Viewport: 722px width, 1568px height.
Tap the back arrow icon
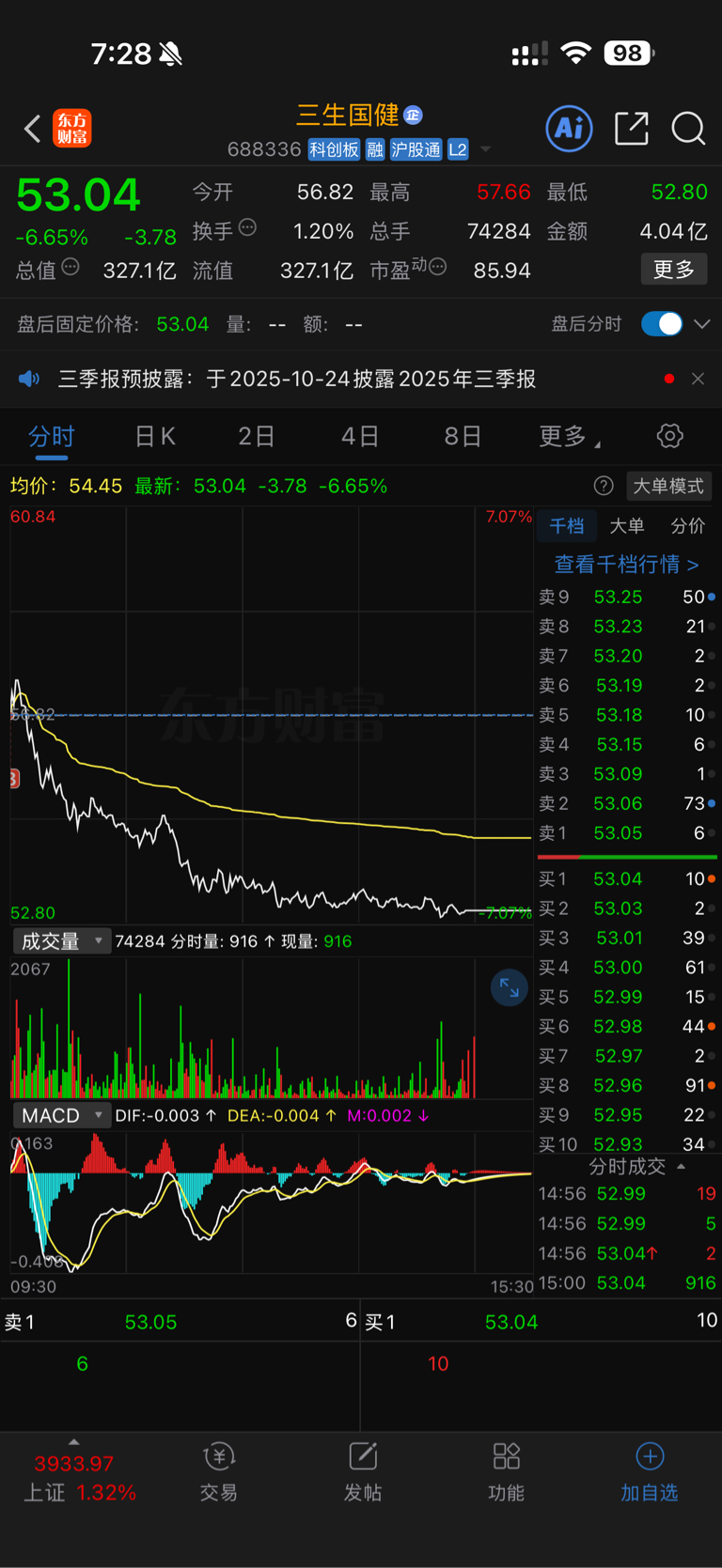[33, 129]
